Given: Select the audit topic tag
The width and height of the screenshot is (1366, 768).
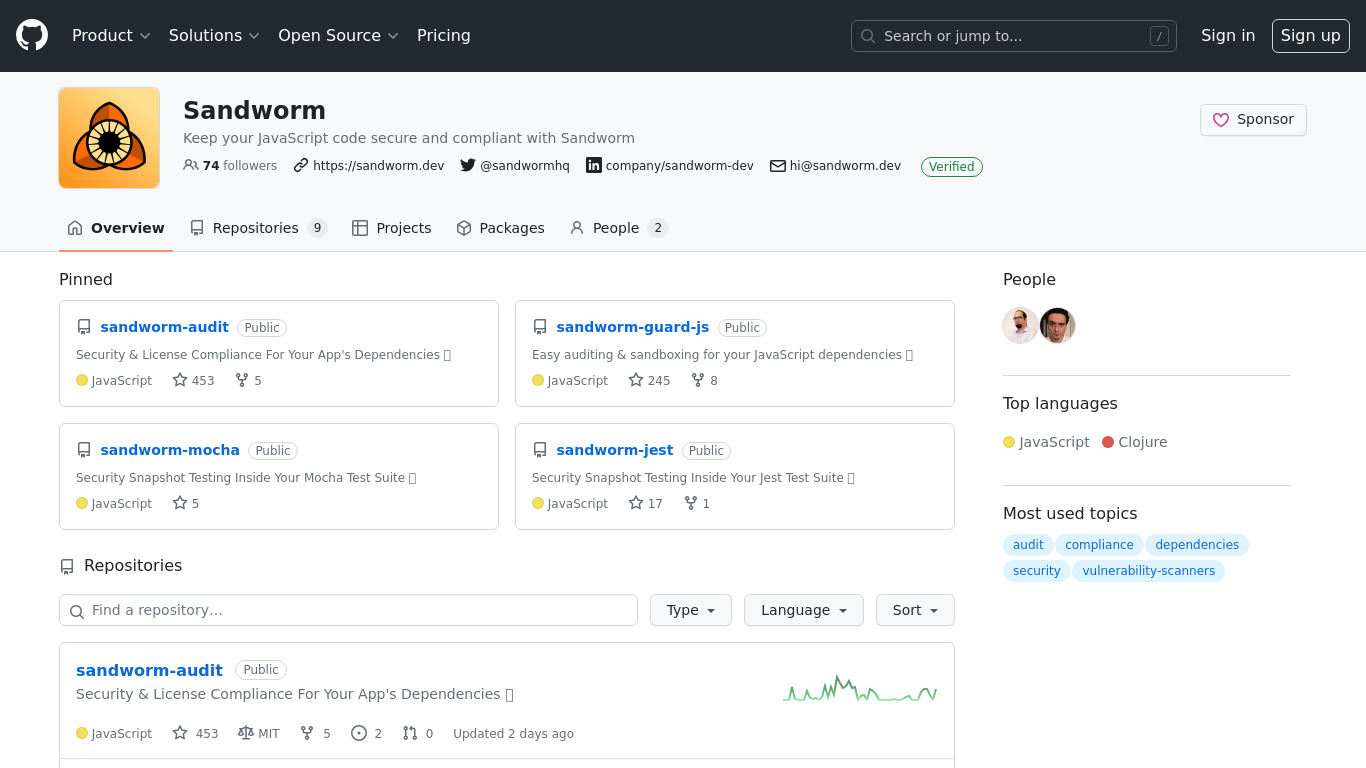Looking at the screenshot, I should [x=1028, y=545].
